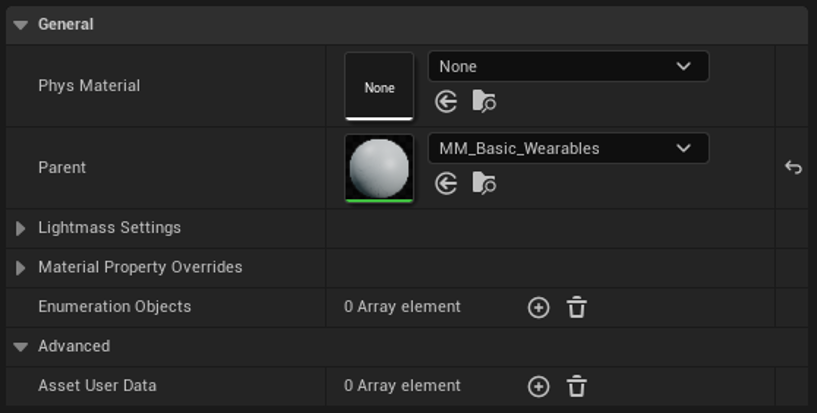Open the Phys Material None dropdown
This screenshot has height=413, width=817.
(x=568, y=66)
